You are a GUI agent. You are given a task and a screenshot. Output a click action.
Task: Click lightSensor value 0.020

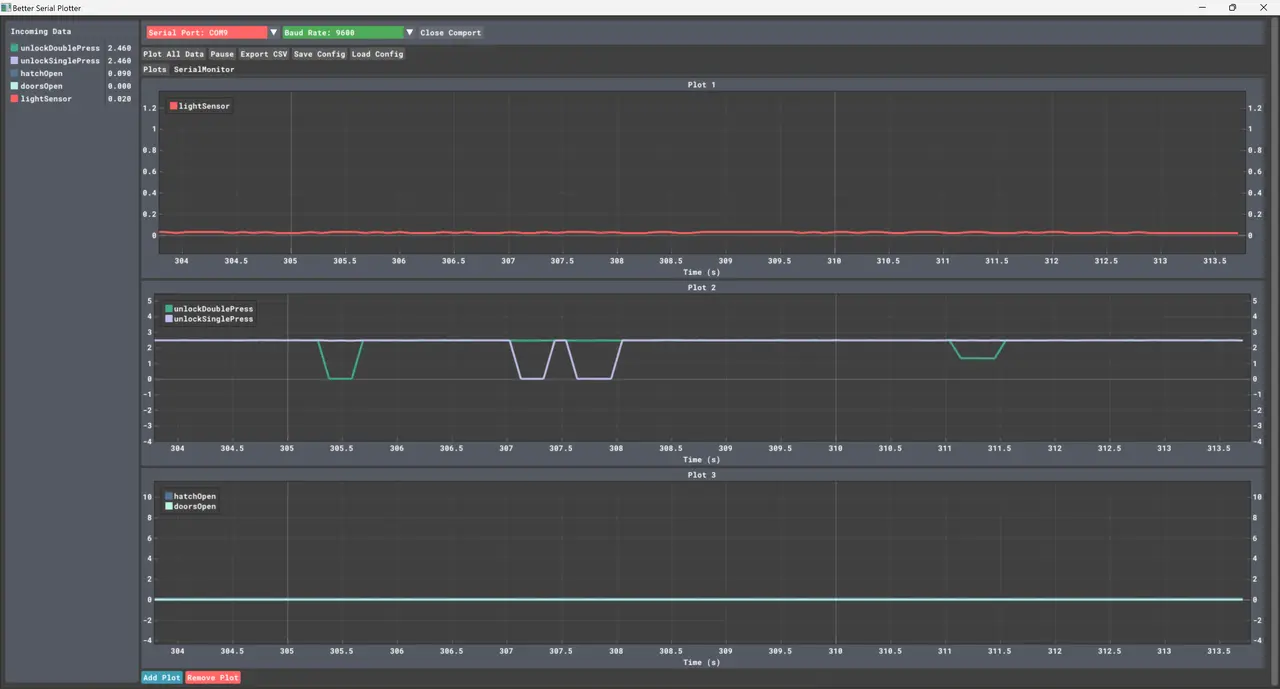click(119, 99)
